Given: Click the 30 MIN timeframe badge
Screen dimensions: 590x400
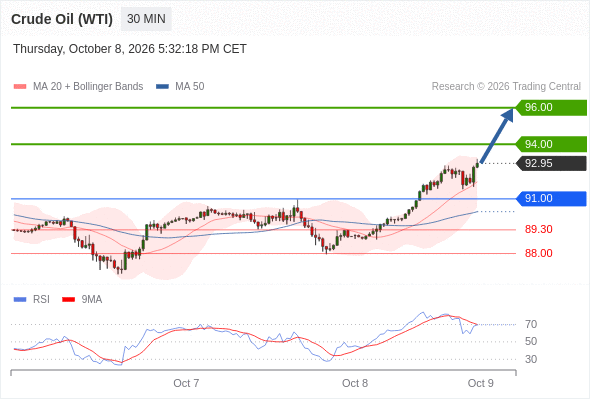Looking at the screenshot, I should click(x=146, y=19).
